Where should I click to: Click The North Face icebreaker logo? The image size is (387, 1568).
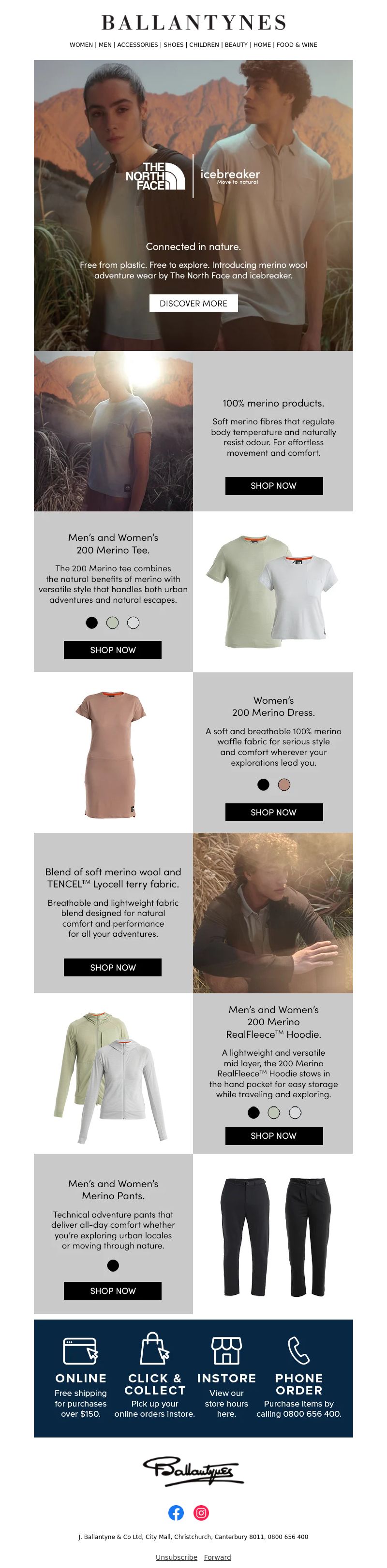193,176
